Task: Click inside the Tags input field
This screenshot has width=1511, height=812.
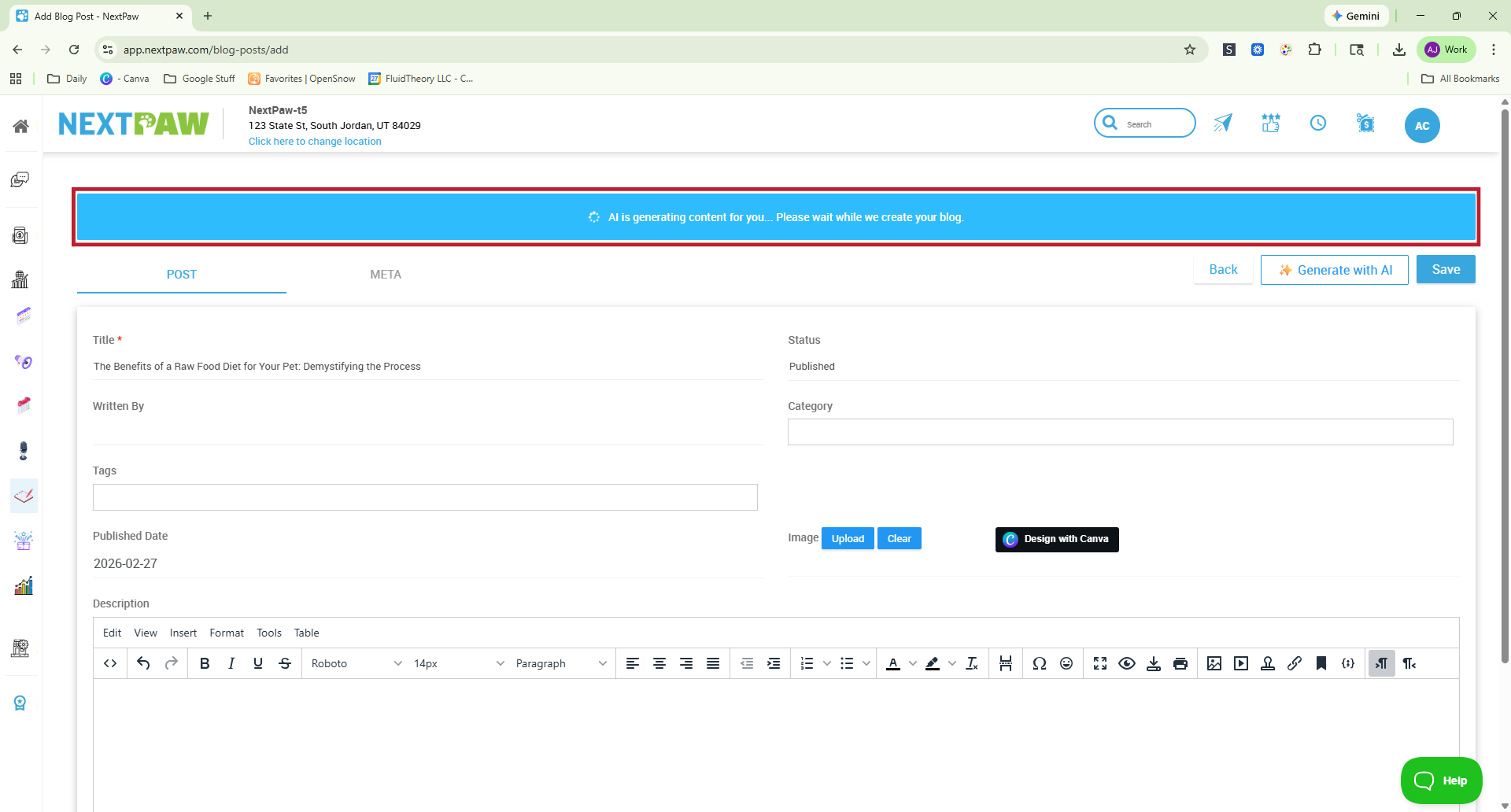Action: (424, 496)
